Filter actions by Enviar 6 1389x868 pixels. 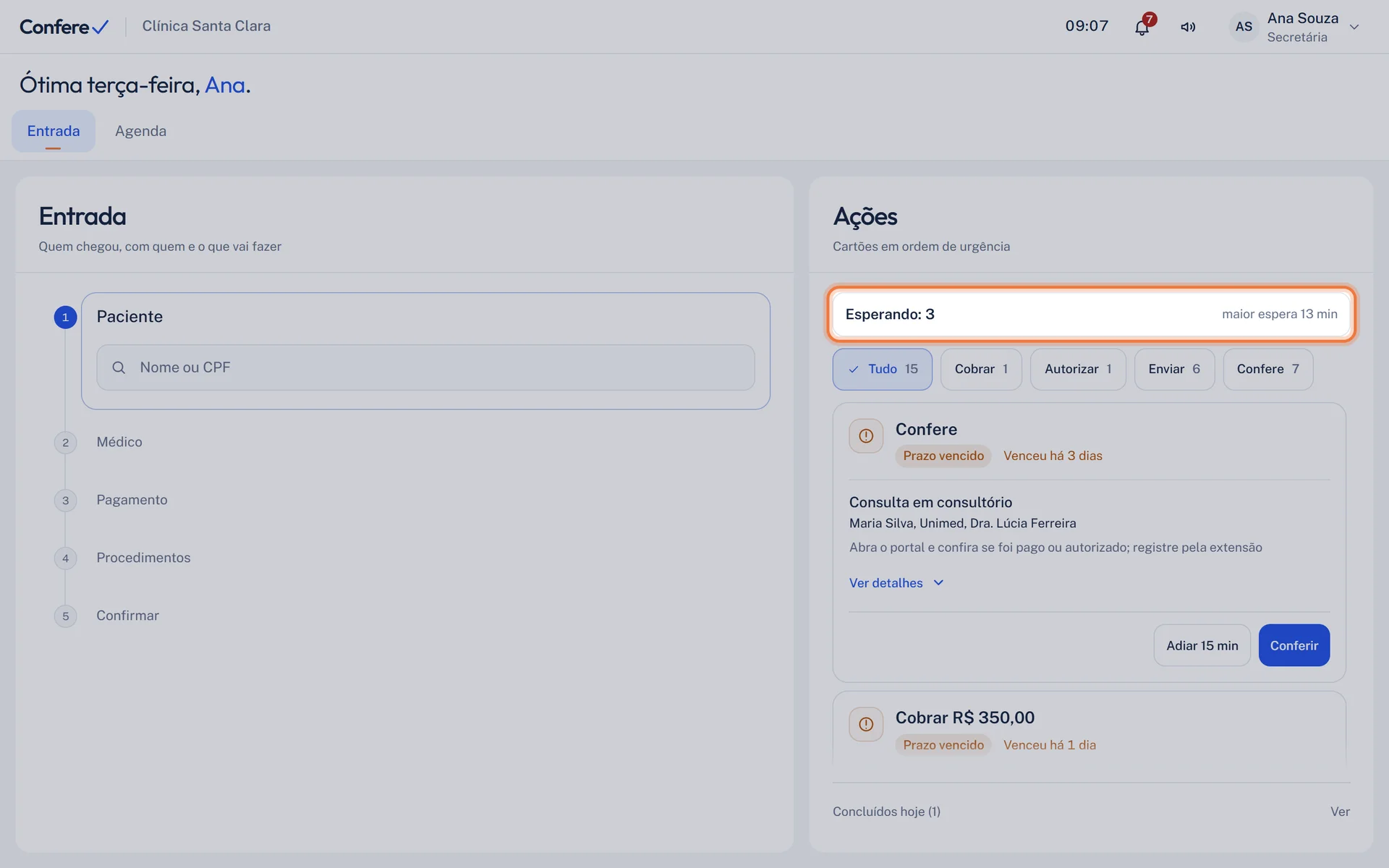(1174, 369)
